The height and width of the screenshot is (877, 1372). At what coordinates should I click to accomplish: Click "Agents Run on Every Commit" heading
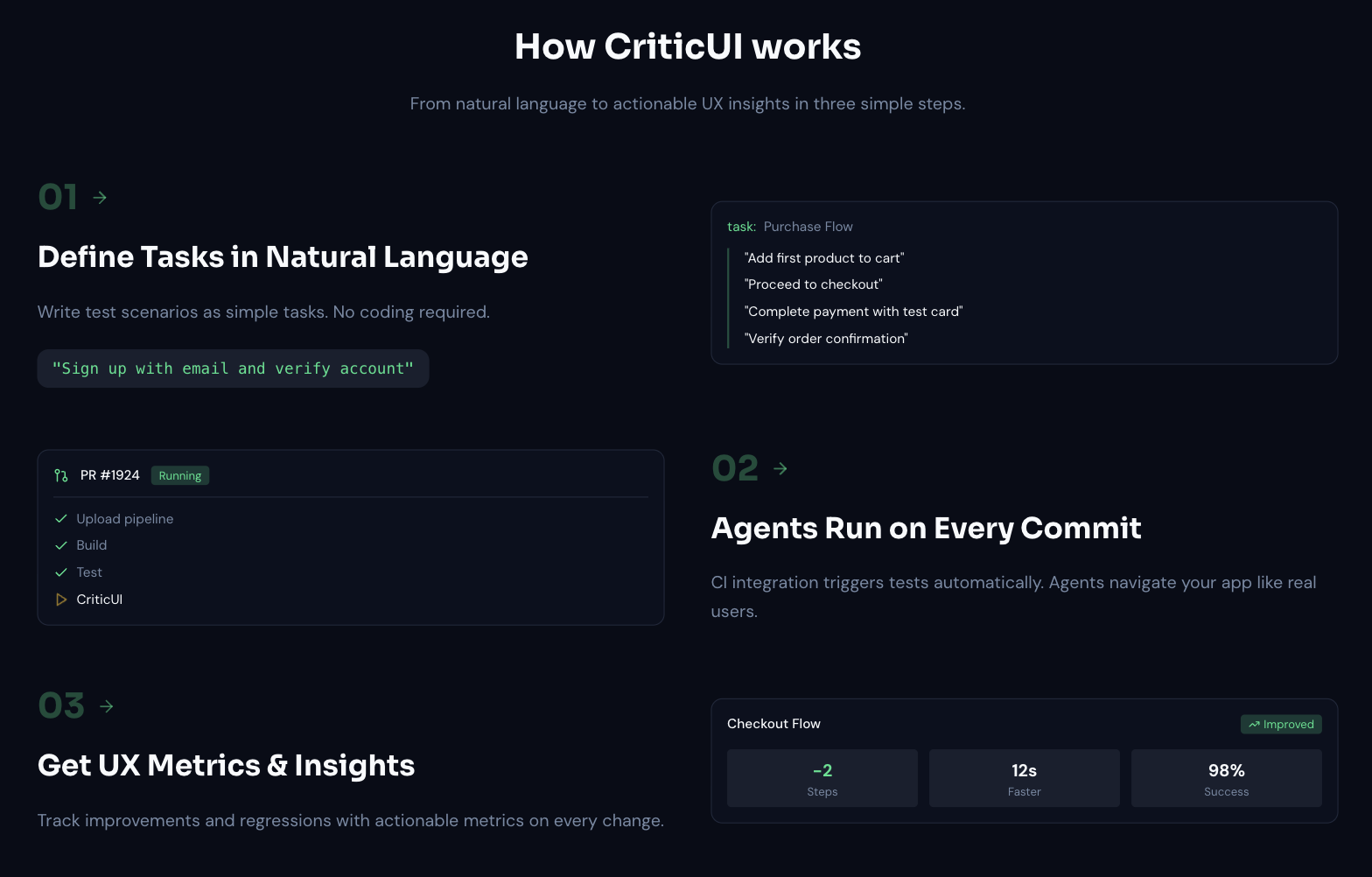[x=926, y=529]
